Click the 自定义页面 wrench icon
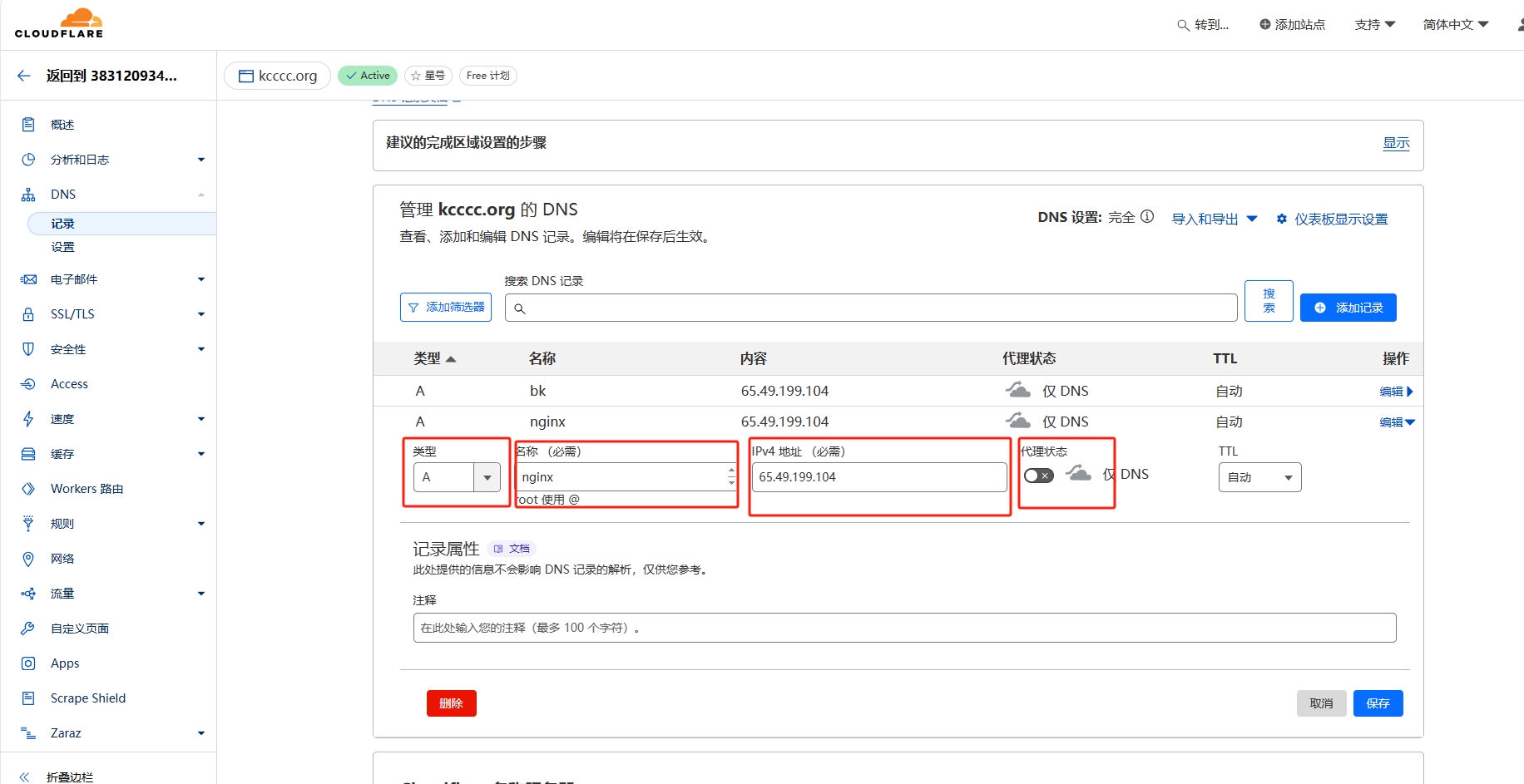The height and width of the screenshot is (784, 1524). [28, 629]
